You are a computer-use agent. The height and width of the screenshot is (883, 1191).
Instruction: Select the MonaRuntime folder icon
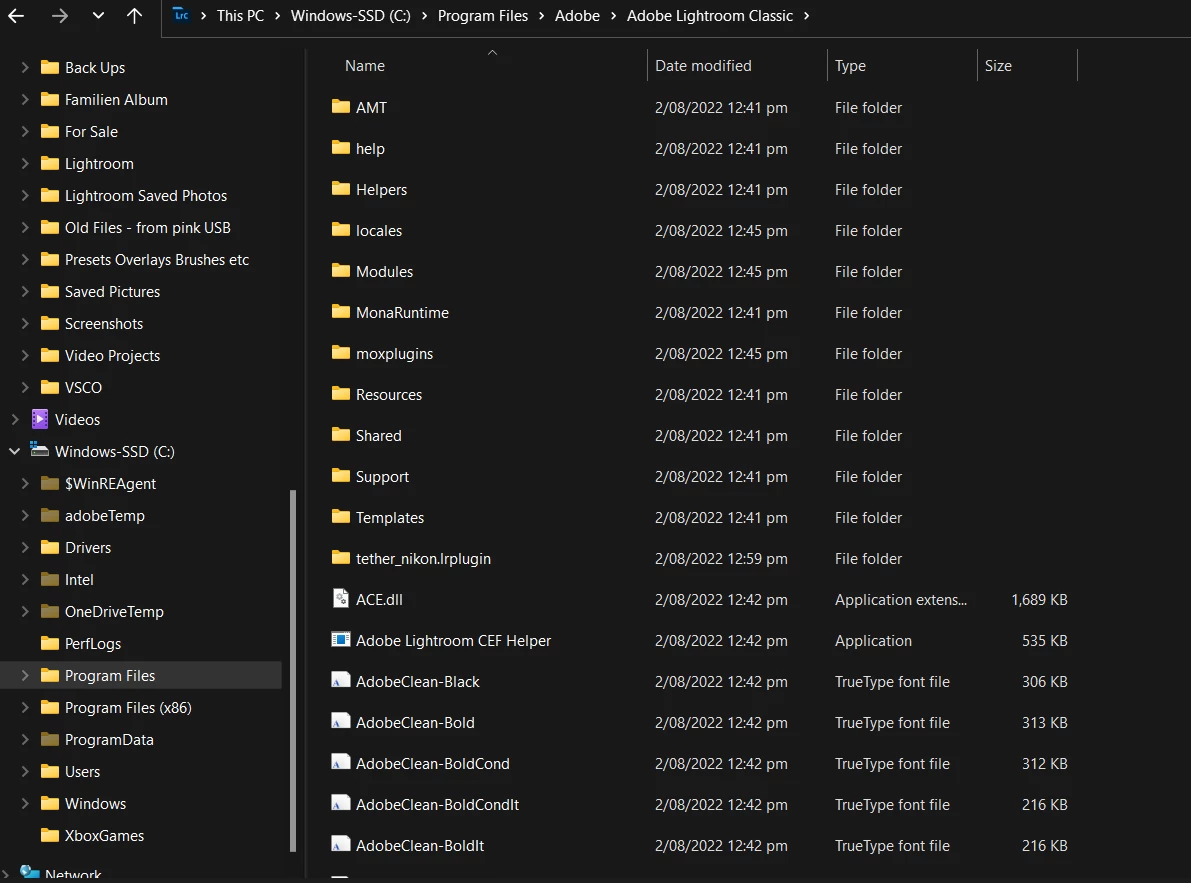pos(341,311)
